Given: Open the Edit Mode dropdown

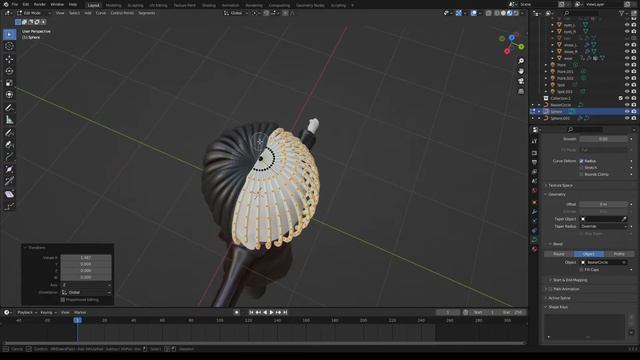Looking at the screenshot, I should pos(34,13).
